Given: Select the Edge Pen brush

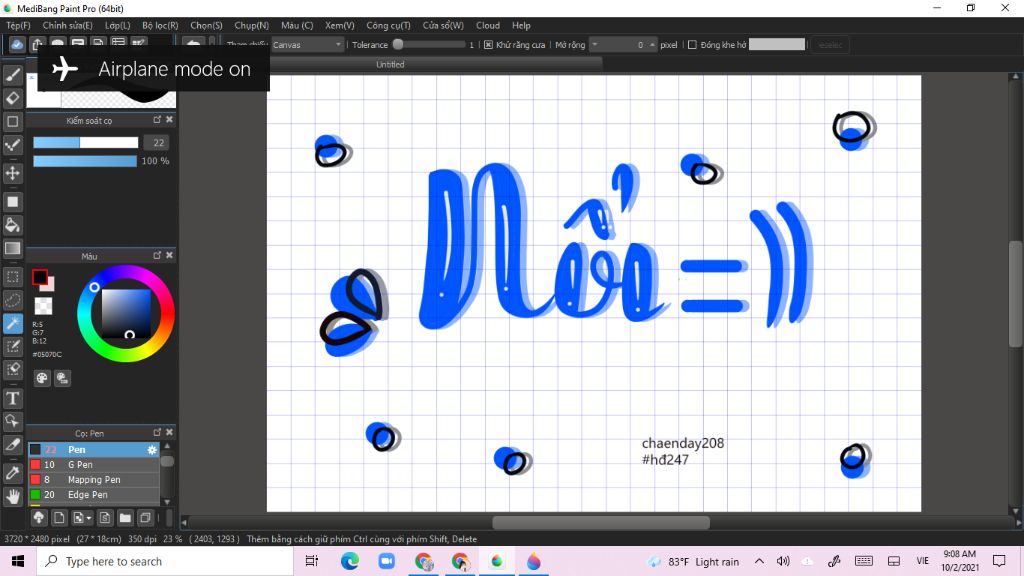Looking at the screenshot, I should (93, 494).
